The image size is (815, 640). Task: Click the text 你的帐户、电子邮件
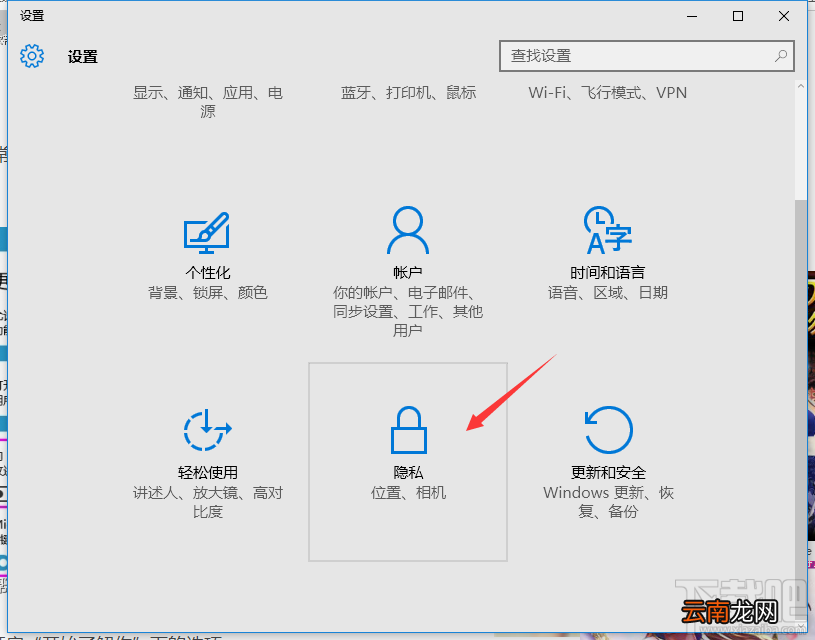coord(403,293)
